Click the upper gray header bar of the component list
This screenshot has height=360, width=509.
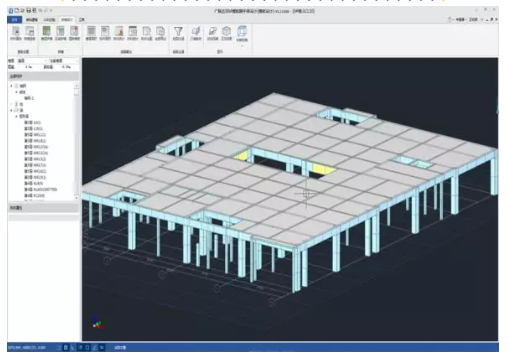tap(43, 76)
